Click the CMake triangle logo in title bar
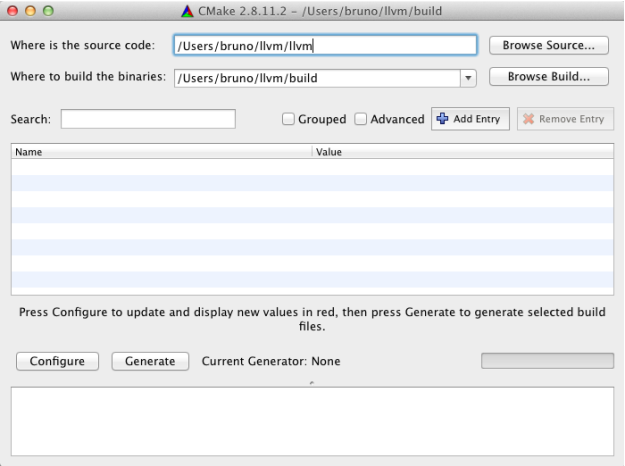Image resolution: width=625 pixels, height=466 pixels. coord(187,11)
